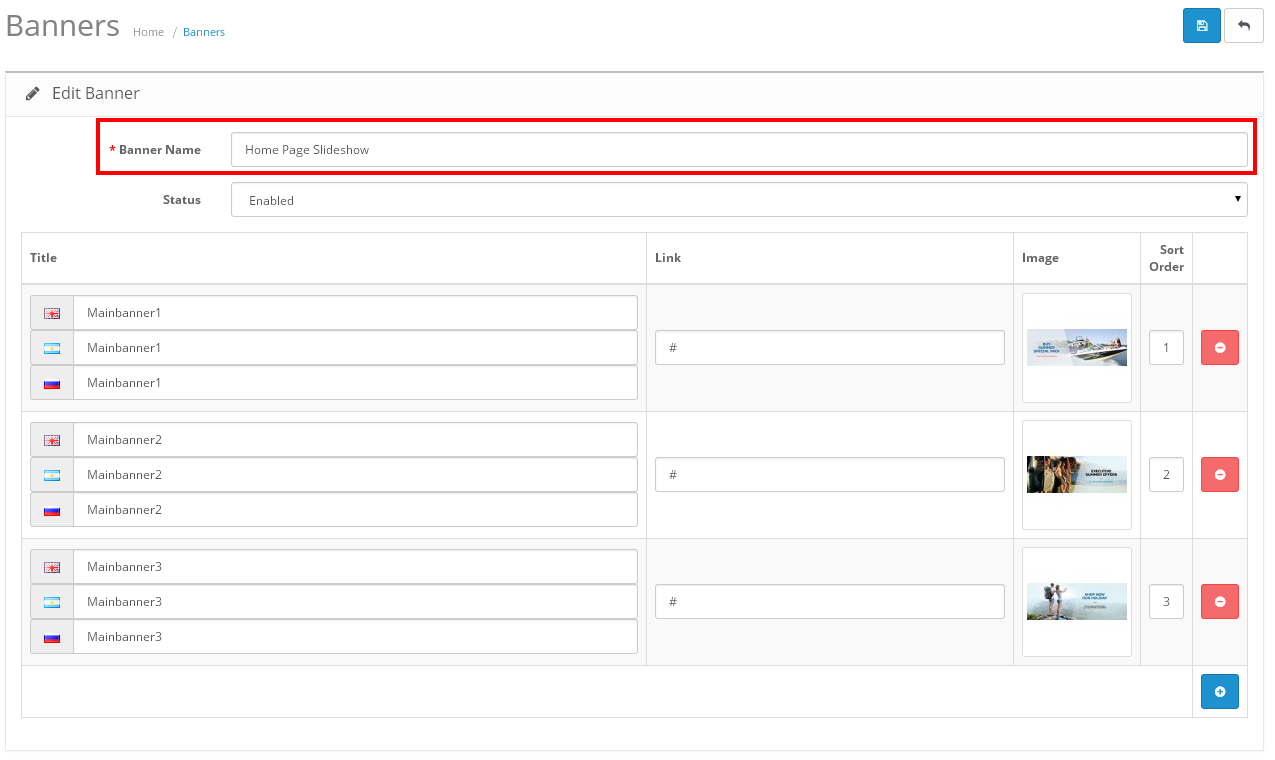
Task: Click the blue save floppy disk icon
Action: click(1201, 26)
